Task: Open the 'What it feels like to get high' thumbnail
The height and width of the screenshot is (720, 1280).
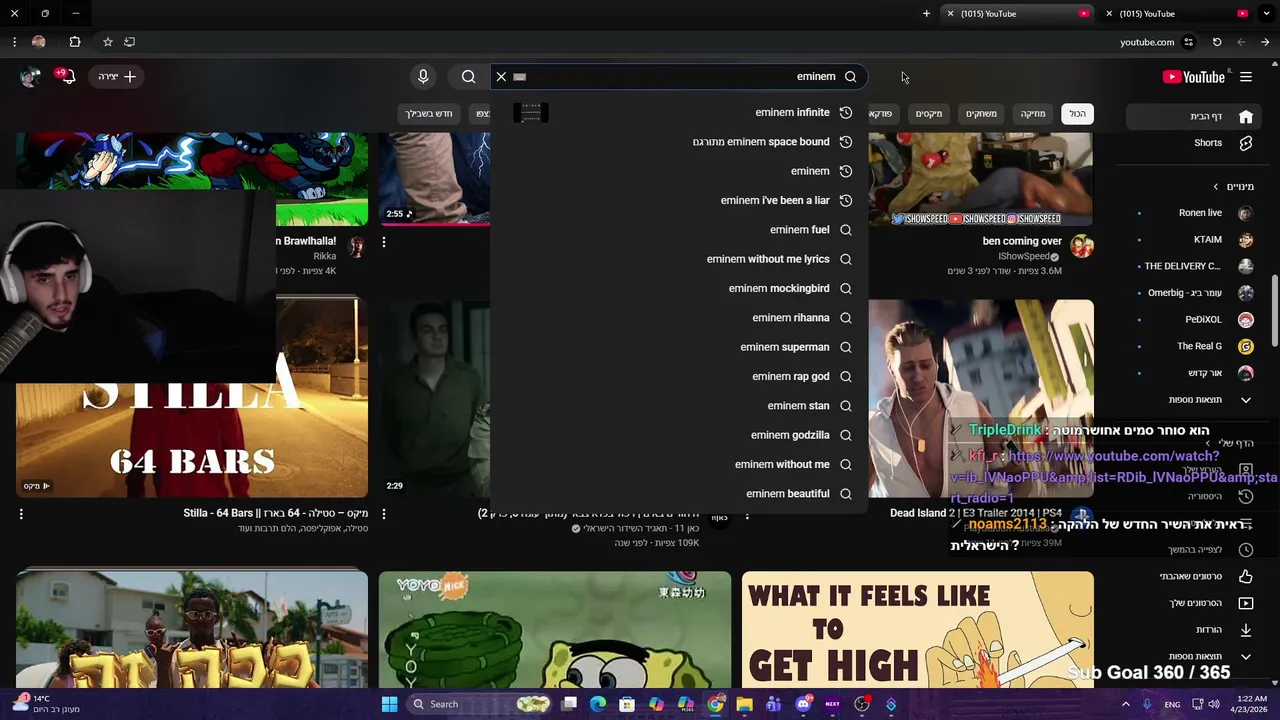Action: pyautogui.click(x=918, y=630)
